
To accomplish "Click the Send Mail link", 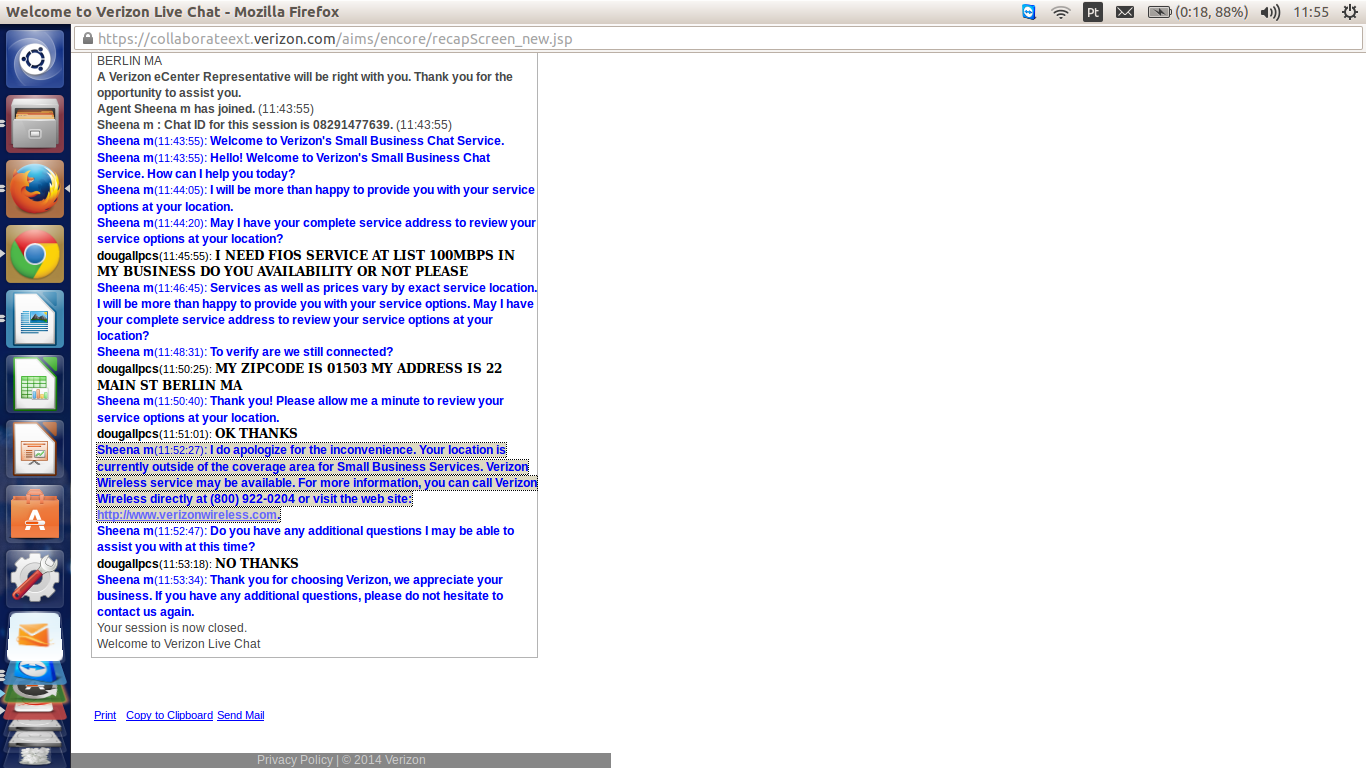I will click(x=240, y=715).
